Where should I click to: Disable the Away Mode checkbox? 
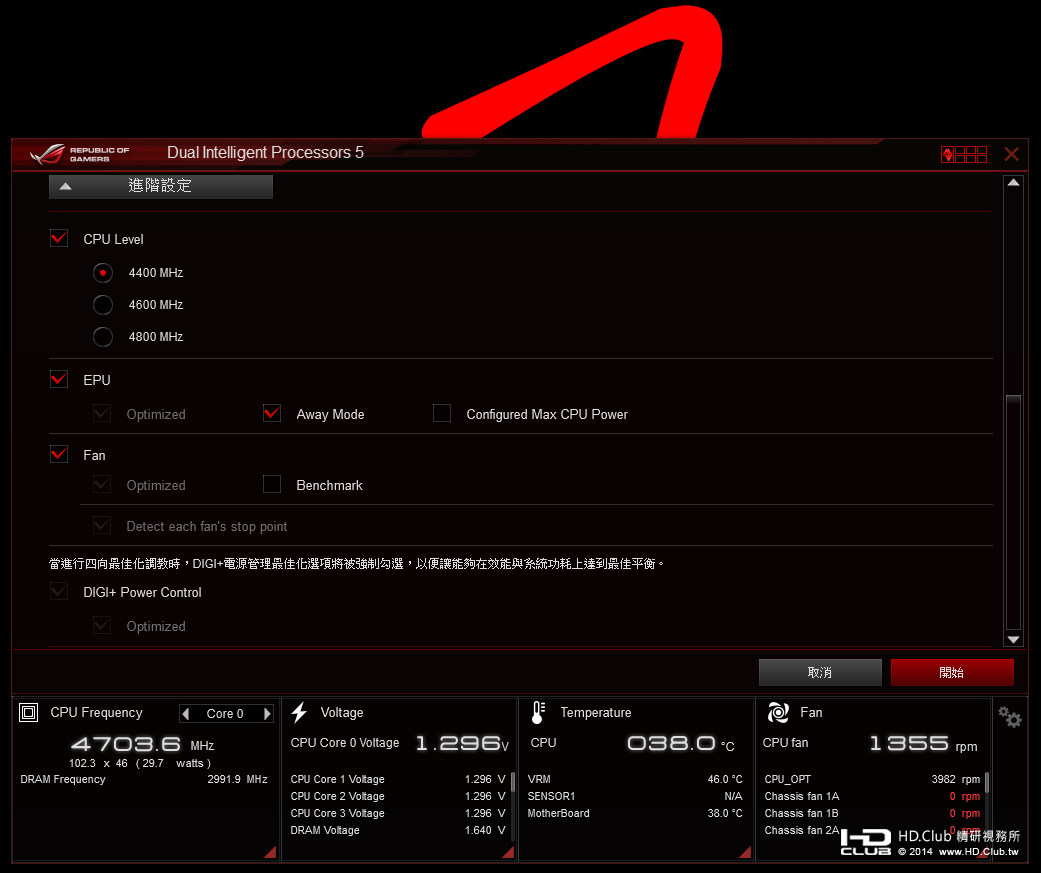(272, 414)
